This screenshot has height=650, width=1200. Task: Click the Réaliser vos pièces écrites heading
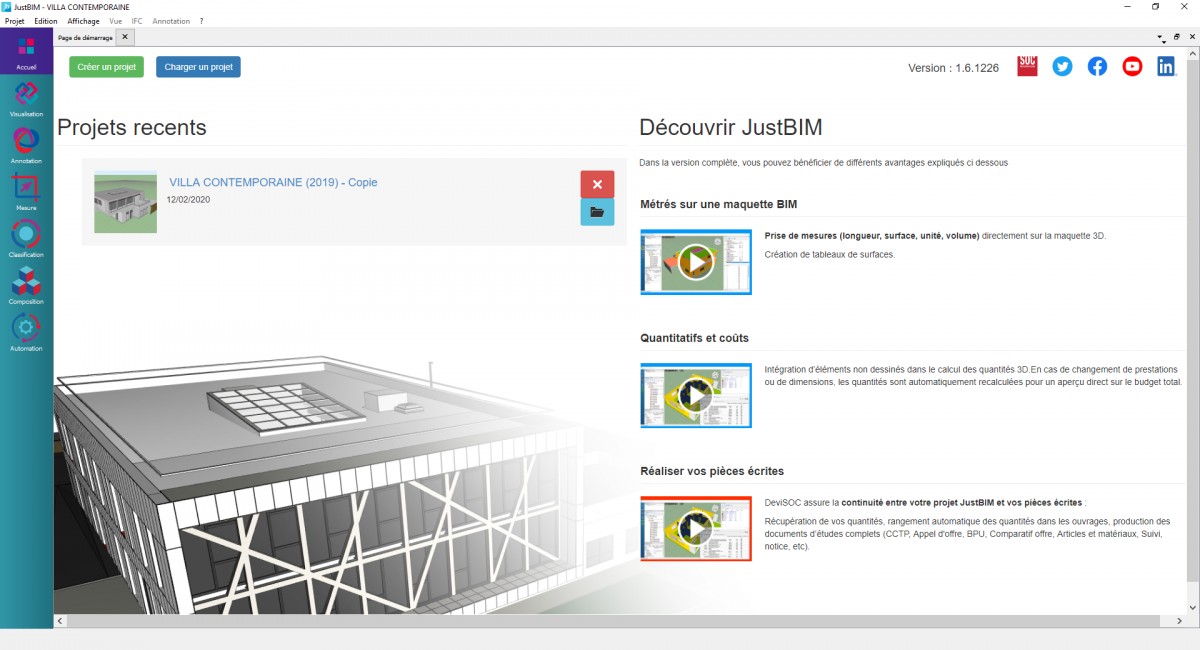712,471
